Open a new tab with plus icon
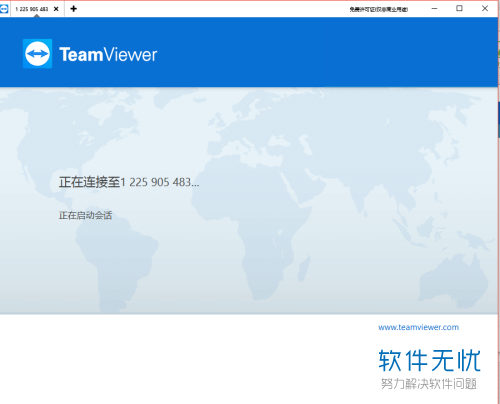The height and width of the screenshot is (404, 500). tap(74, 9)
